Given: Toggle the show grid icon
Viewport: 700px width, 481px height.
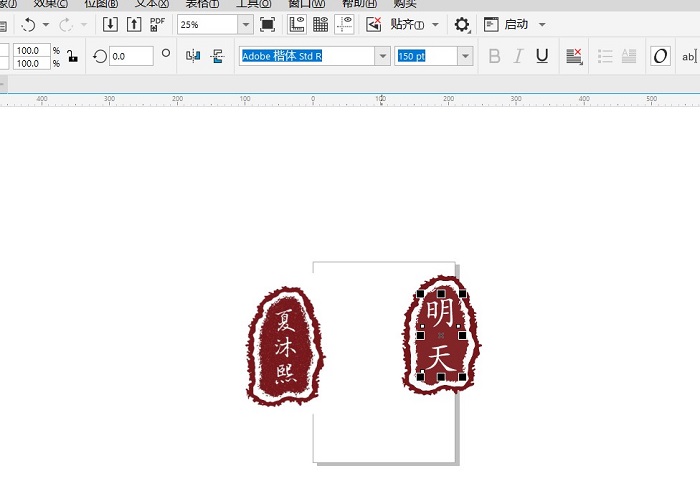Looking at the screenshot, I should pos(320,25).
